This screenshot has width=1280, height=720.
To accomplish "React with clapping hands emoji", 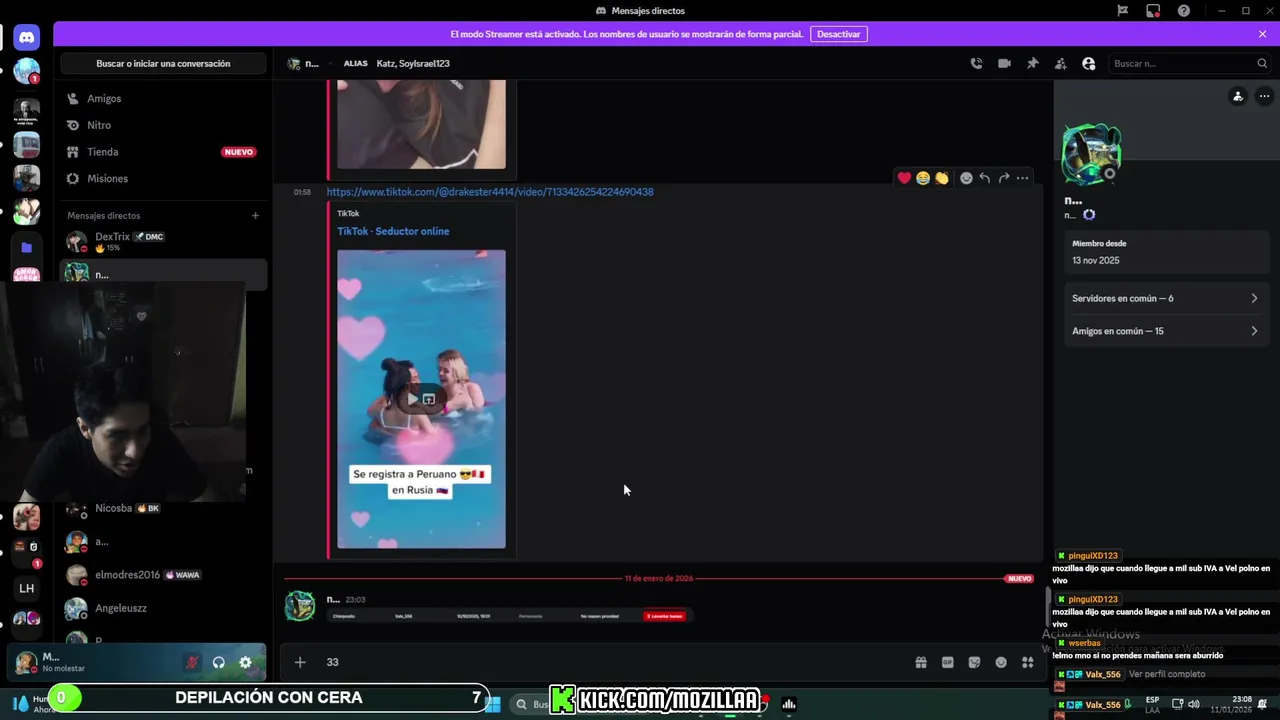I will coord(942,178).
